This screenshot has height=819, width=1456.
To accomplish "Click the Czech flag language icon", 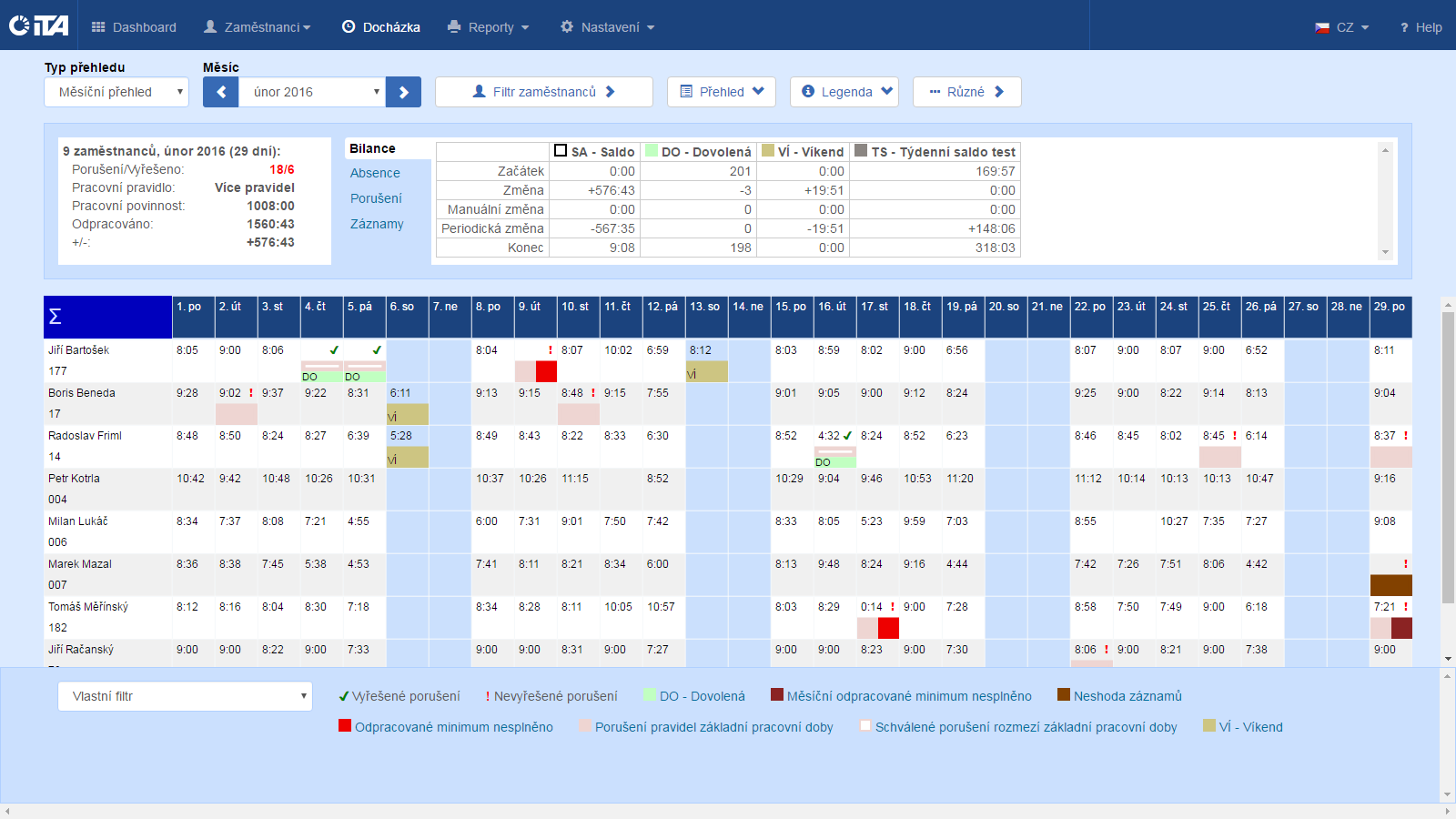I will pyautogui.click(x=1322, y=28).
